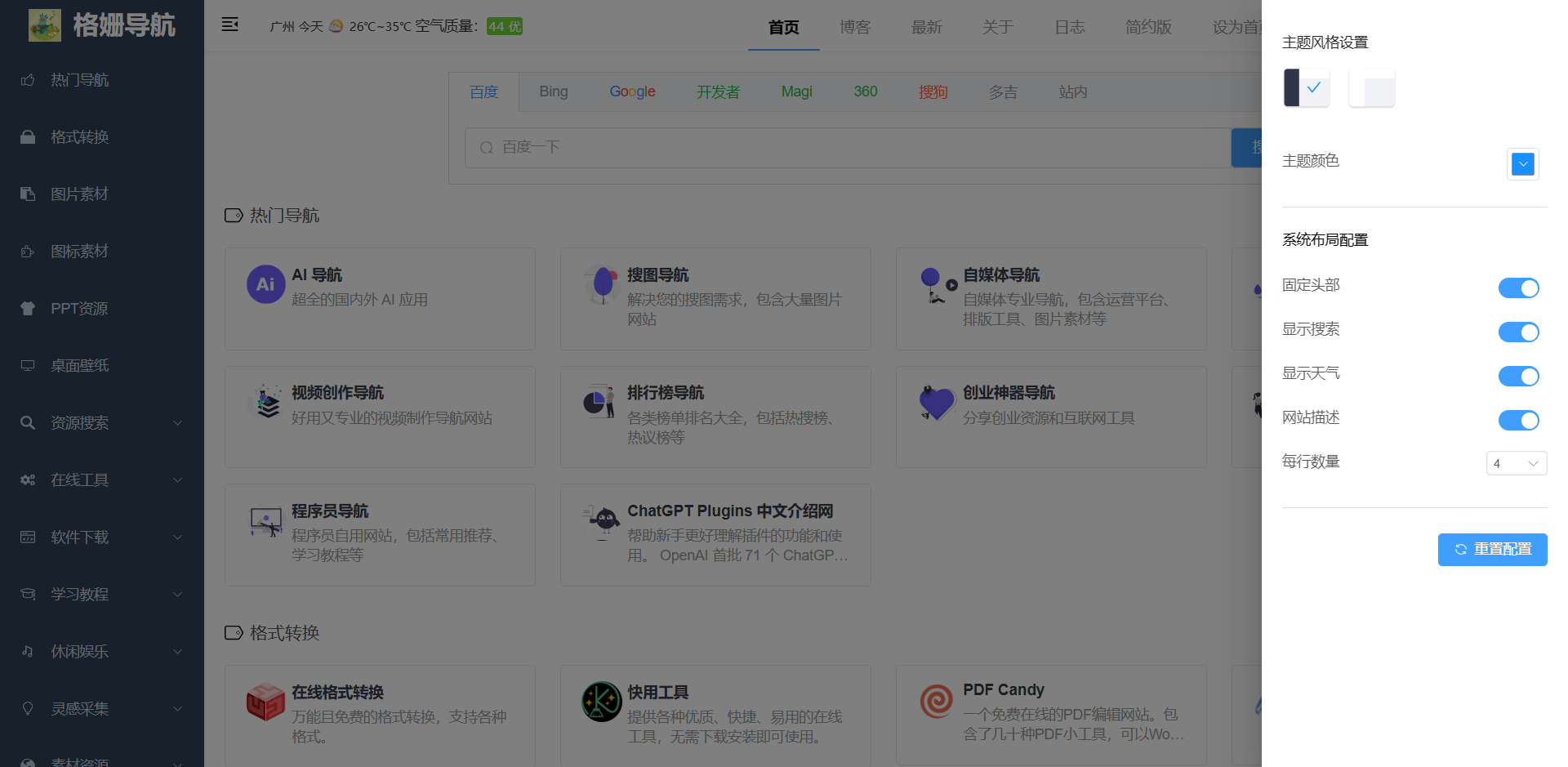Click the weather sun icon in header

click(x=336, y=26)
